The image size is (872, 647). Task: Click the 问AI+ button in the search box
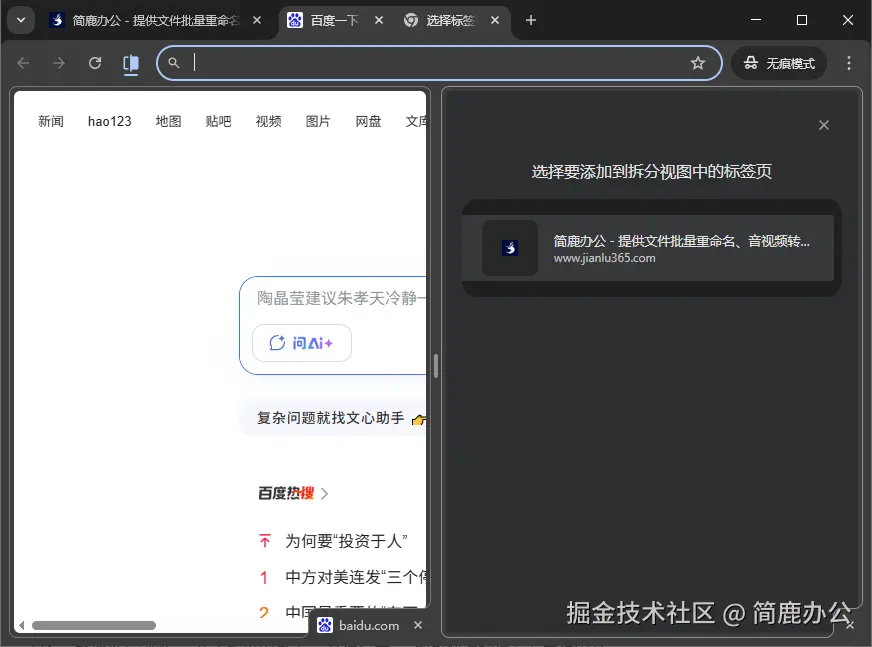coord(301,342)
